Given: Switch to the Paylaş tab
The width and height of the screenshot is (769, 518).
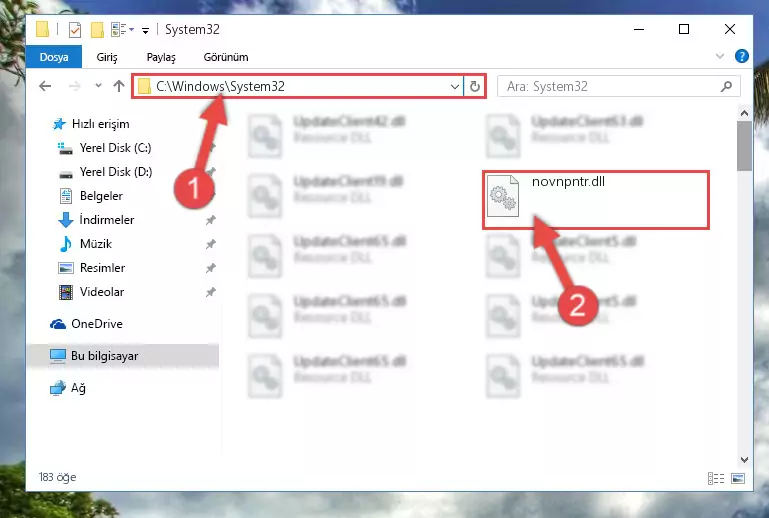Looking at the screenshot, I should pyautogui.click(x=161, y=57).
